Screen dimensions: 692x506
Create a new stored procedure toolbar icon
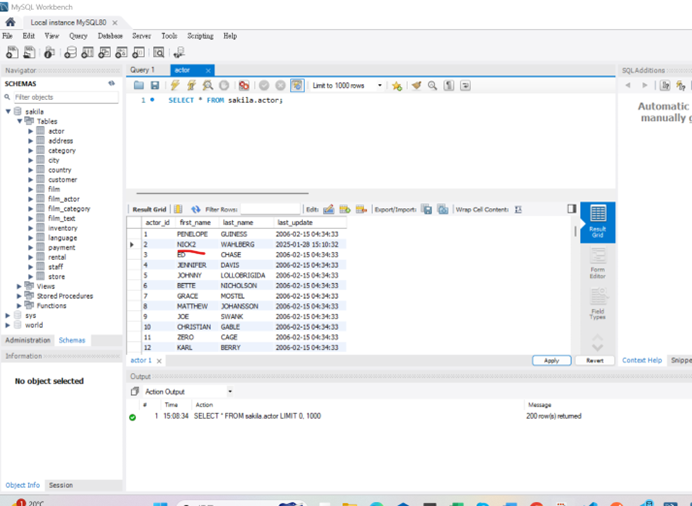[x=121, y=52]
